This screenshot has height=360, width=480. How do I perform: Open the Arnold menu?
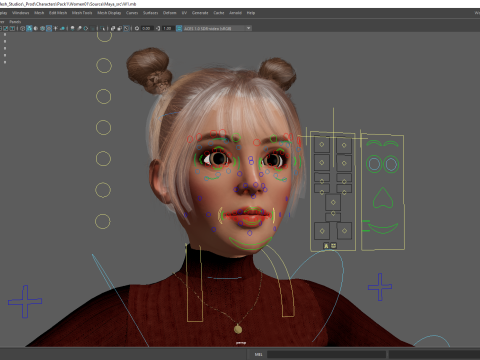point(235,13)
